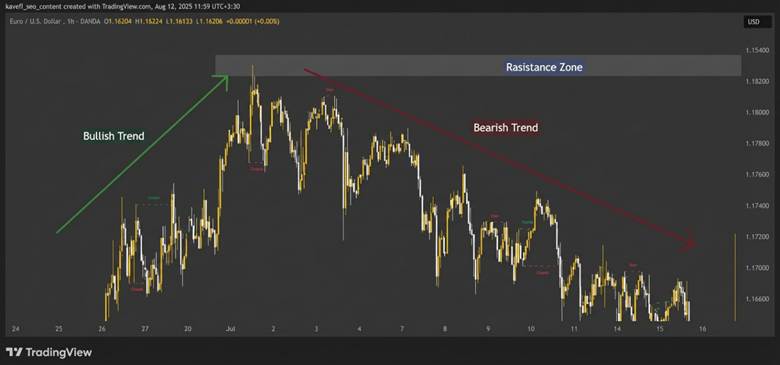Viewport: 780px width, 365px height.
Task: Click date label 10 on time axis
Action: point(531,329)
